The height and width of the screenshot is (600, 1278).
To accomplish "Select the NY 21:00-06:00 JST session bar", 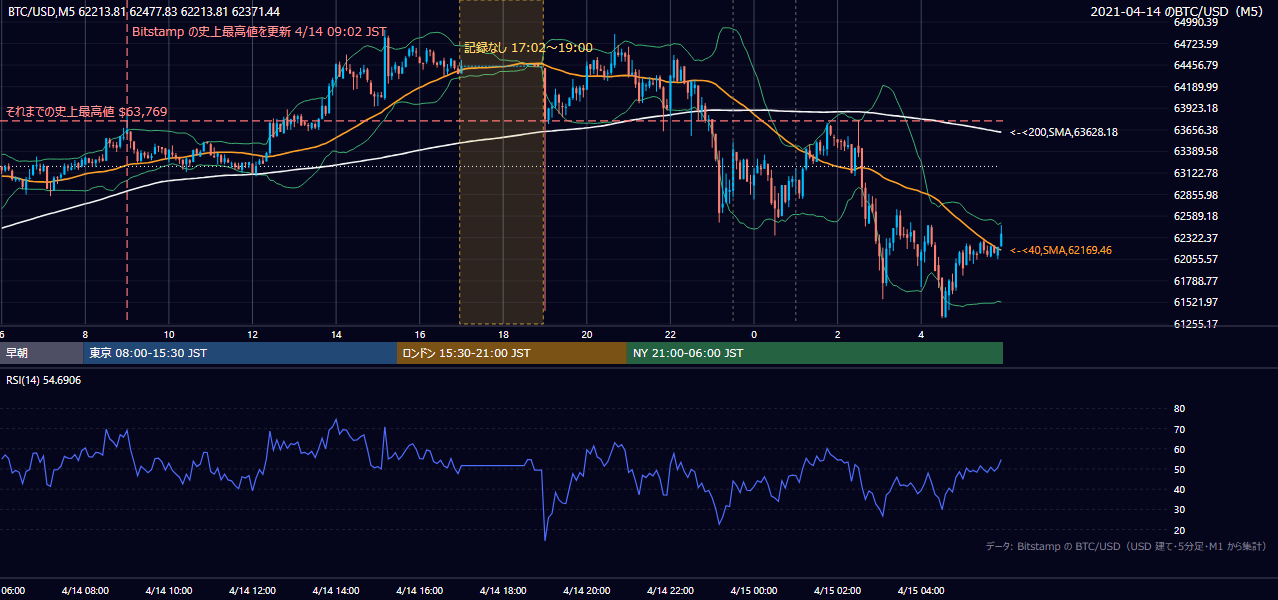I will pos(815,353).
